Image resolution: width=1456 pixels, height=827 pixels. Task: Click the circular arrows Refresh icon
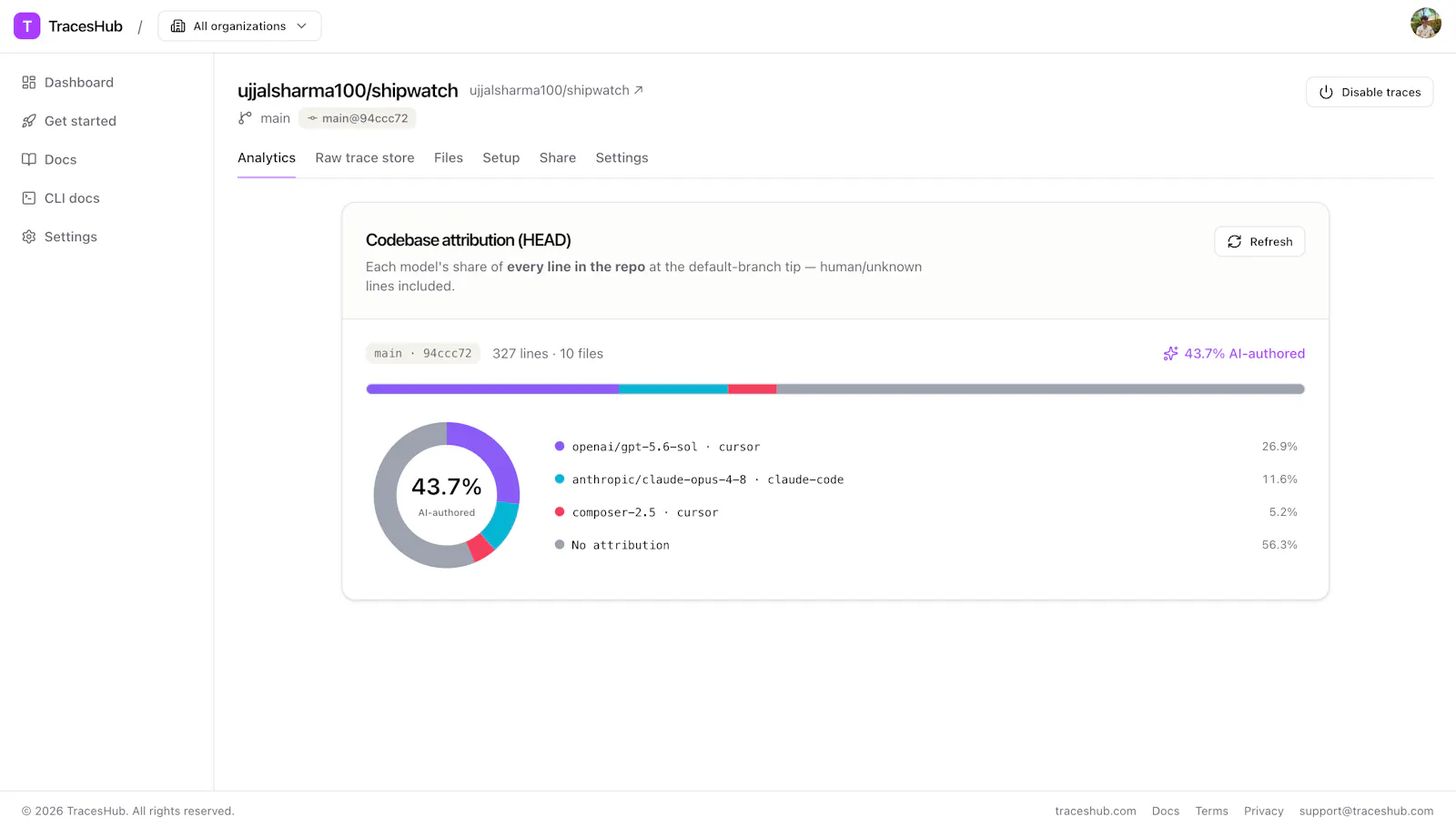click(x=1235, y=242)
